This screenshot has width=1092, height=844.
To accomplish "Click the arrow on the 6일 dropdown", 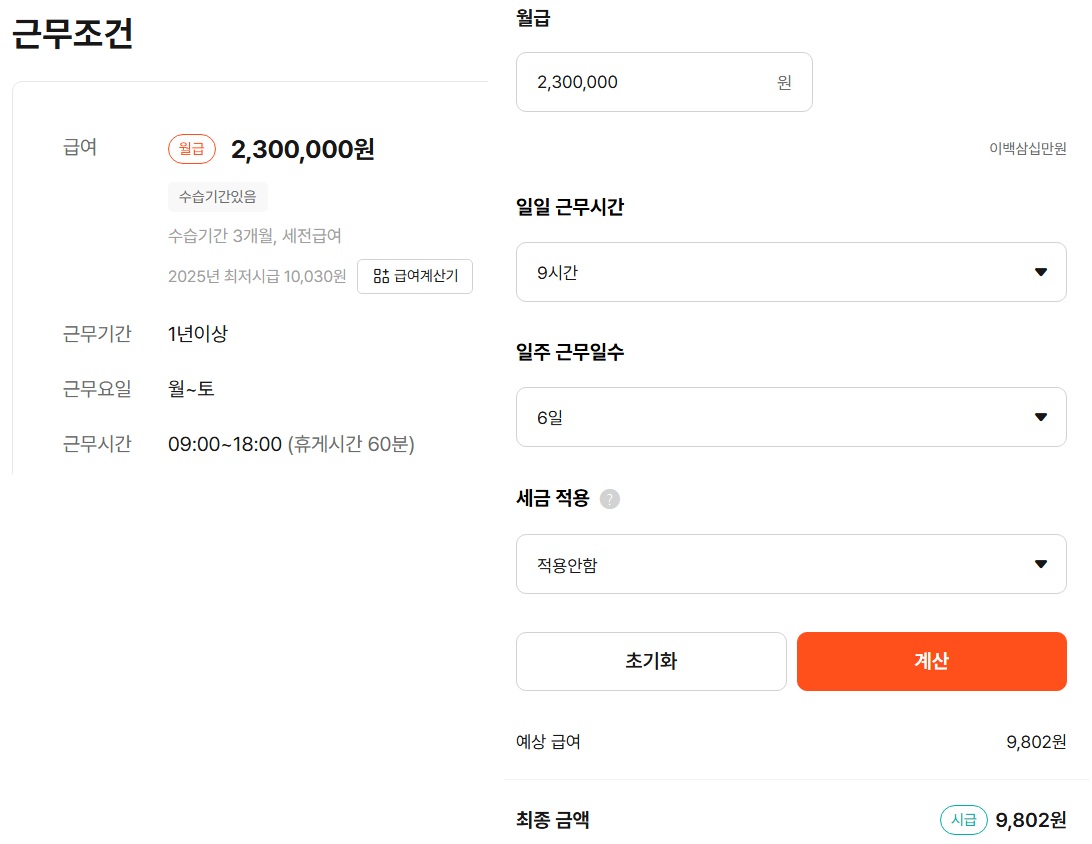I will [x=1040, y=417].
